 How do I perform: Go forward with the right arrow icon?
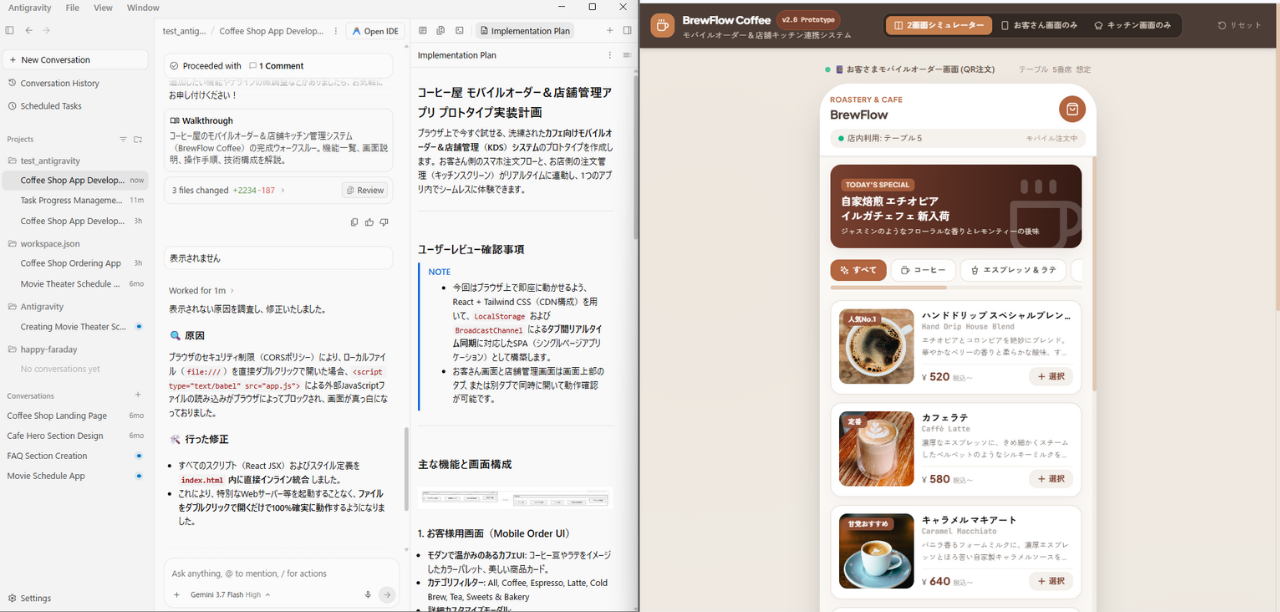pyautogui.click(x=46, y=31)
